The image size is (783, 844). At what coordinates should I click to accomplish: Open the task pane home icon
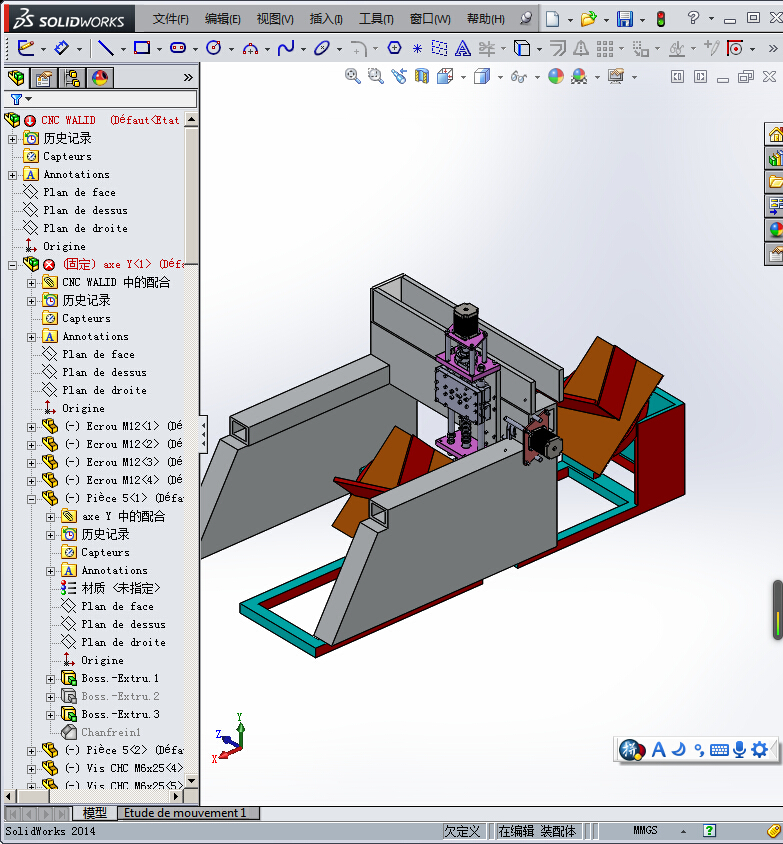(x=775, y=134)
